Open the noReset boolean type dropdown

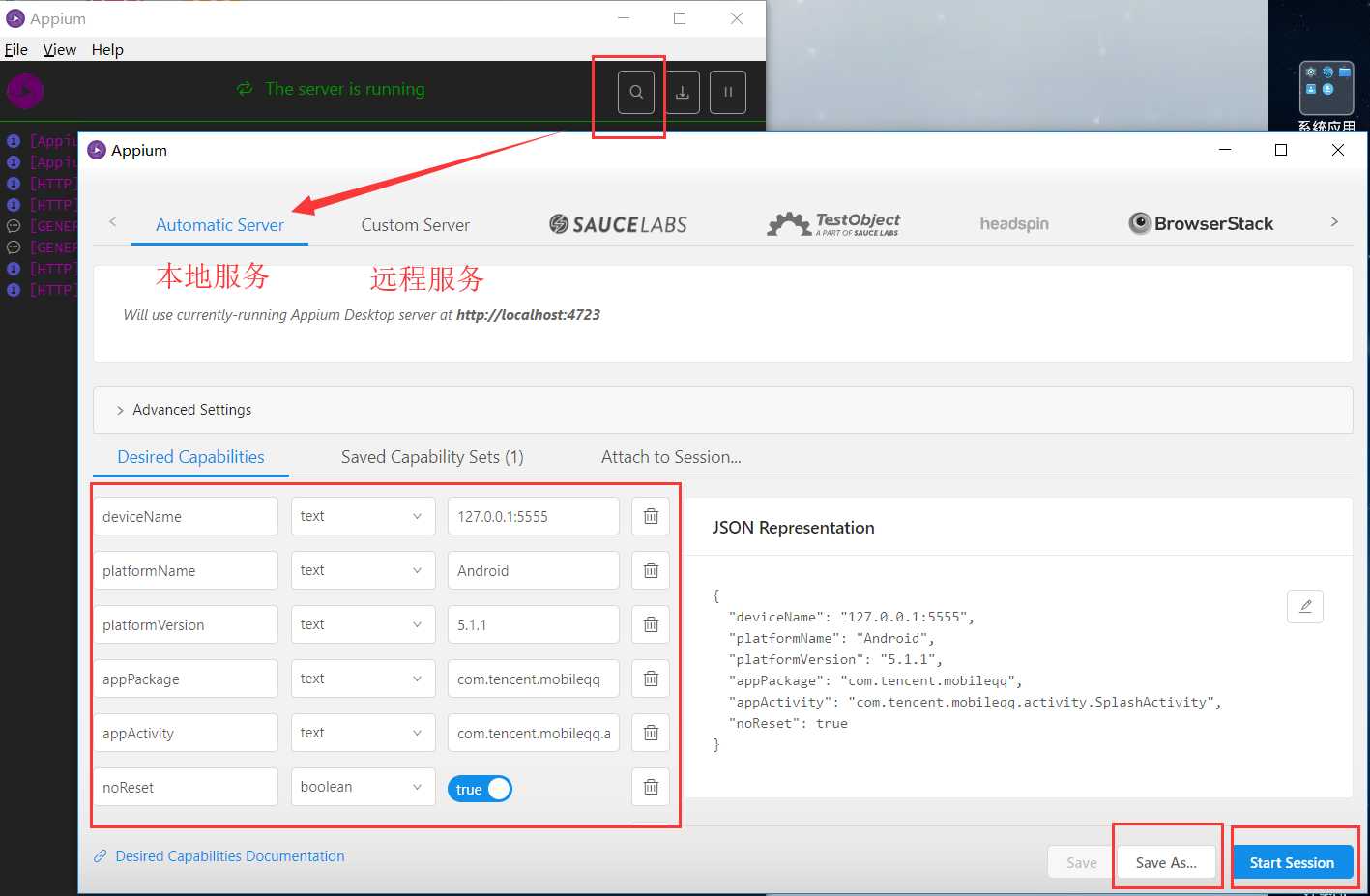pyautogui.click(x=361, y=787)
